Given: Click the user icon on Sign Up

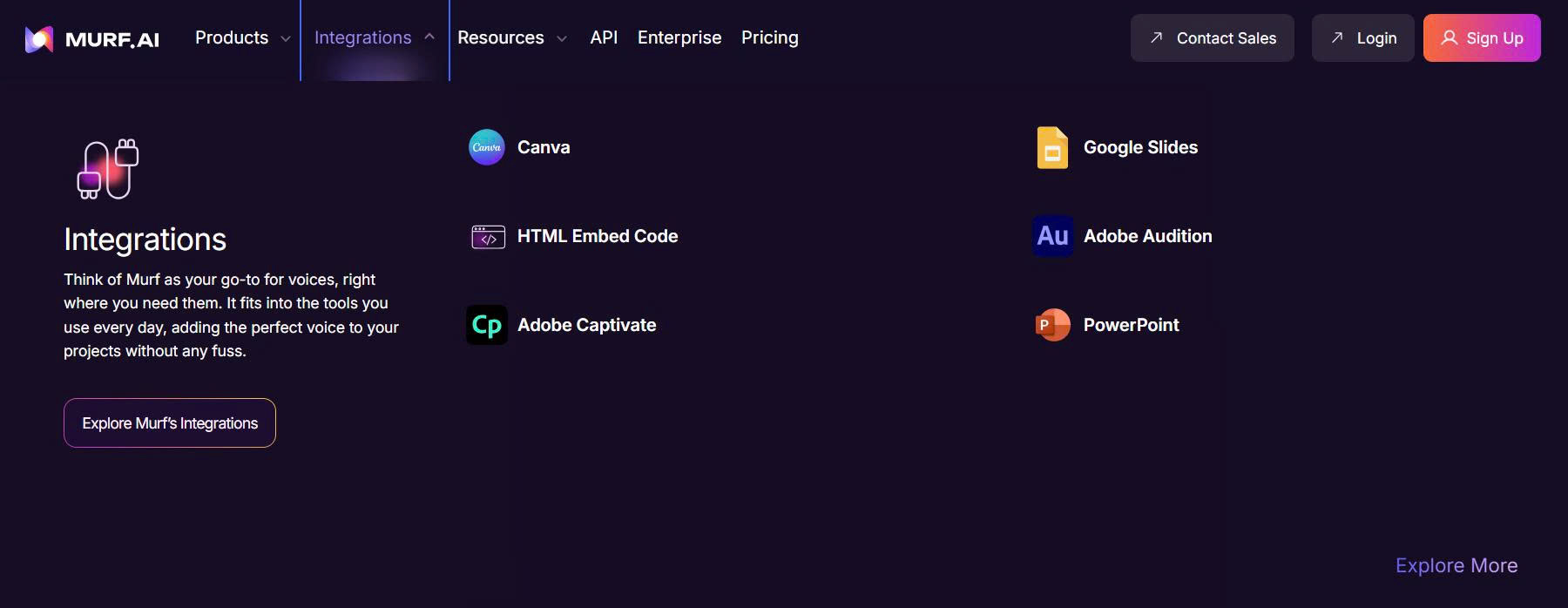Looking at the screenshot, I should tap(1449, 38).
